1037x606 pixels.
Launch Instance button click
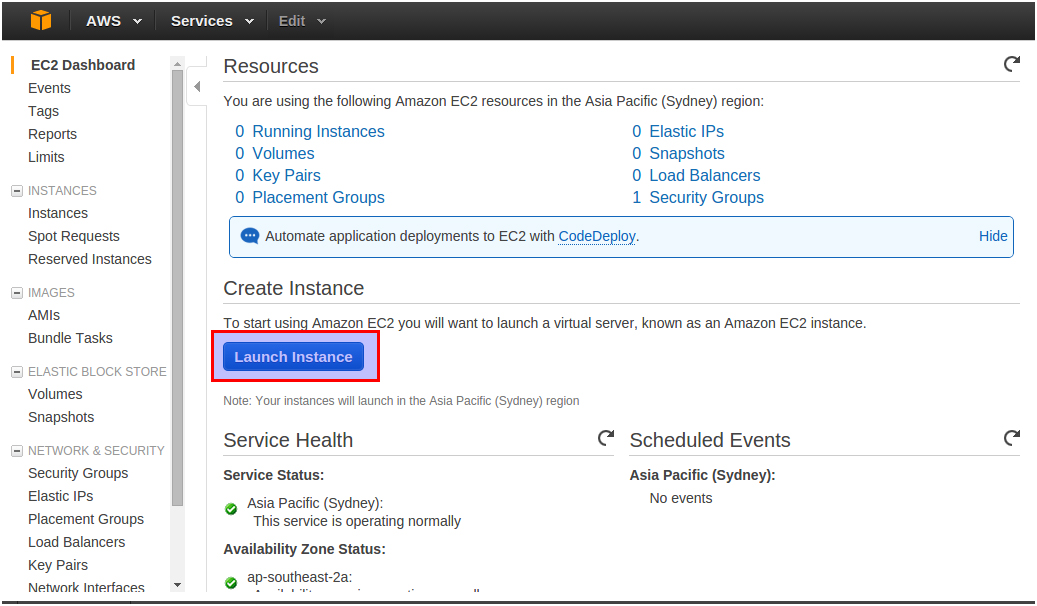tap(293, 357)
